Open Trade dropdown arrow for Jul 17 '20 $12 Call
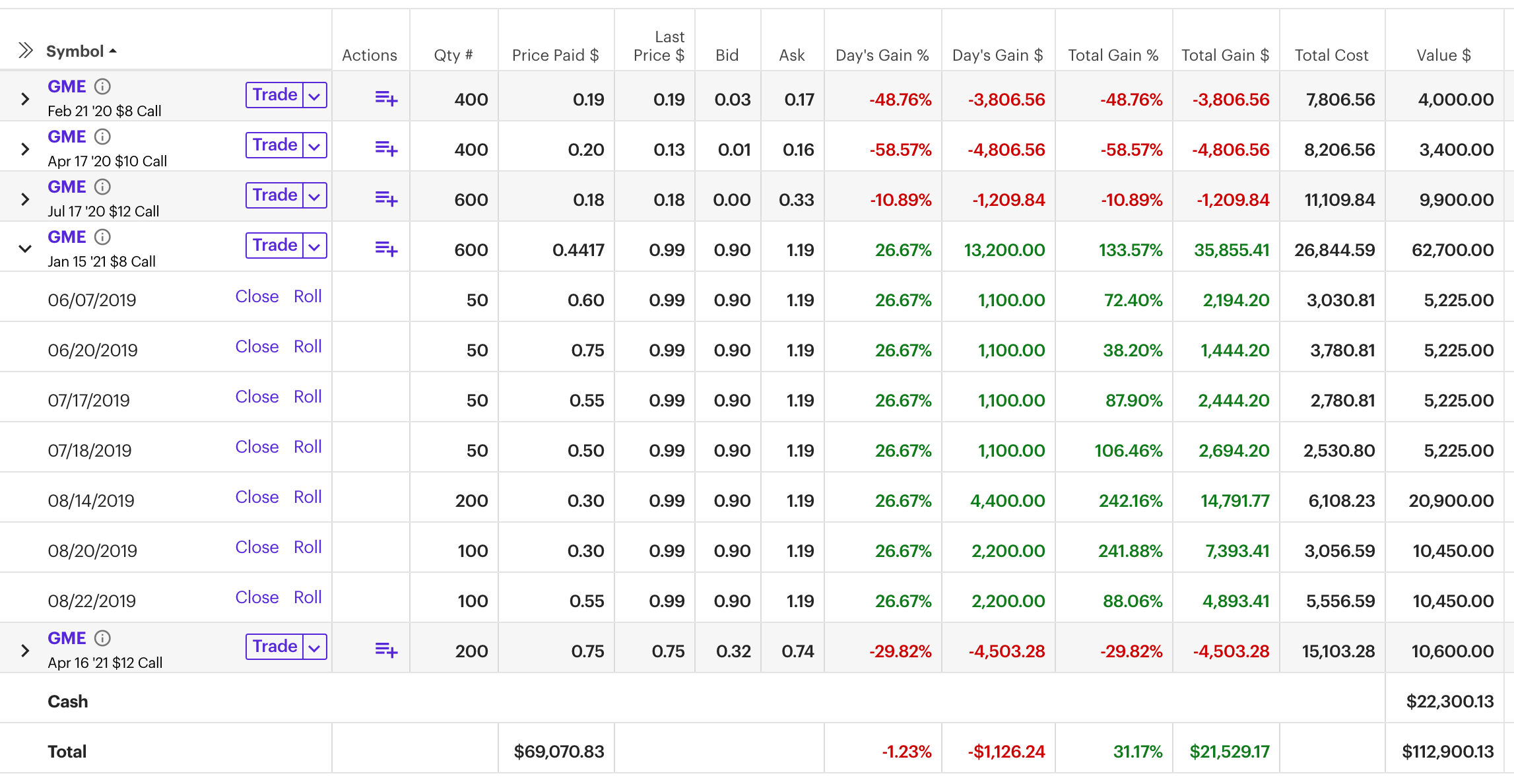This screenshot has width=1514, height=784. coord(315,196)
